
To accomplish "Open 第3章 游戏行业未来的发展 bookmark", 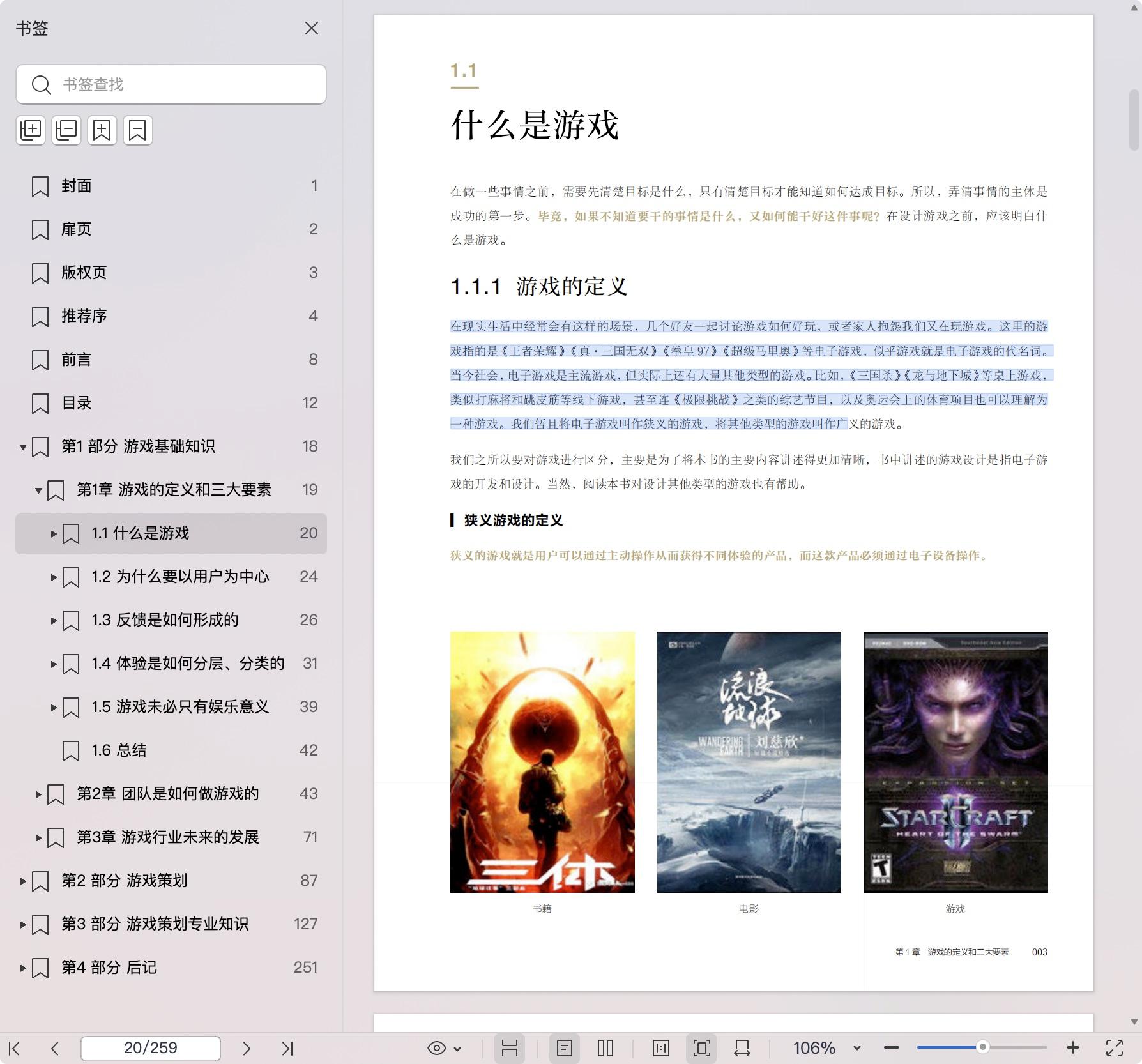I will [171, 837].
